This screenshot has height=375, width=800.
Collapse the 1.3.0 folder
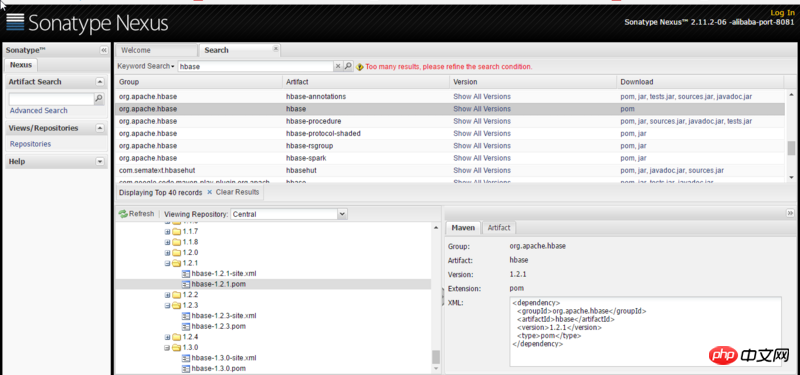(167, 347)
